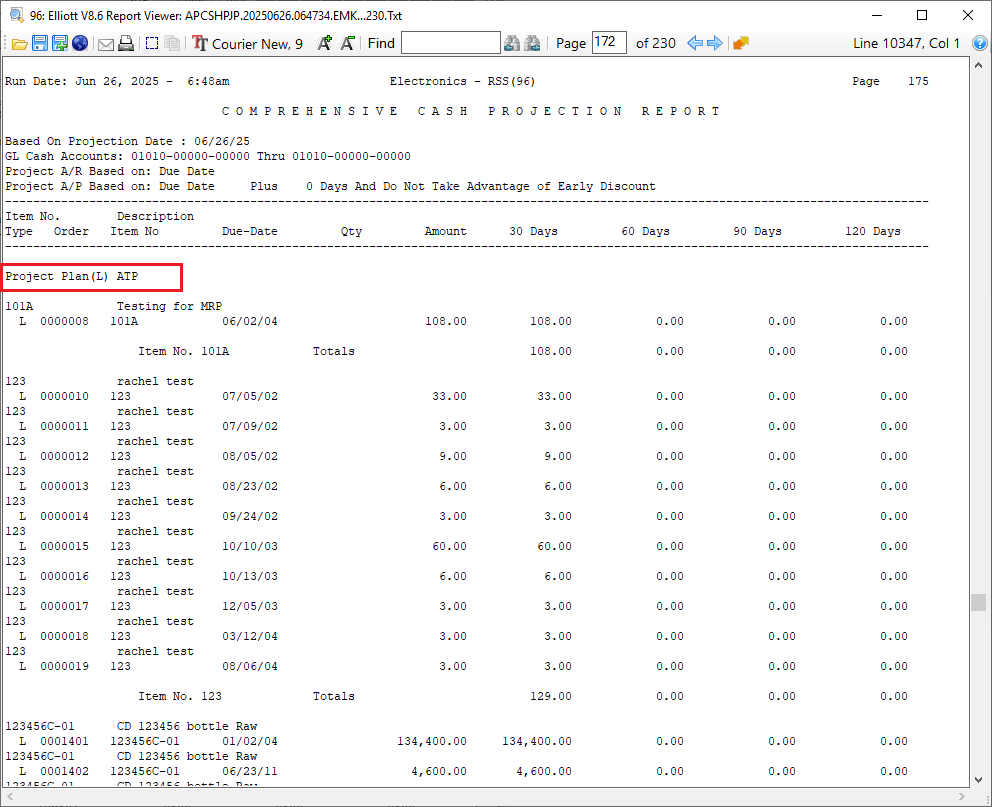Click due date 08/06/04
Image resolution: width=992 pixels, height=807 pixels.
click(x=250, y=667)
